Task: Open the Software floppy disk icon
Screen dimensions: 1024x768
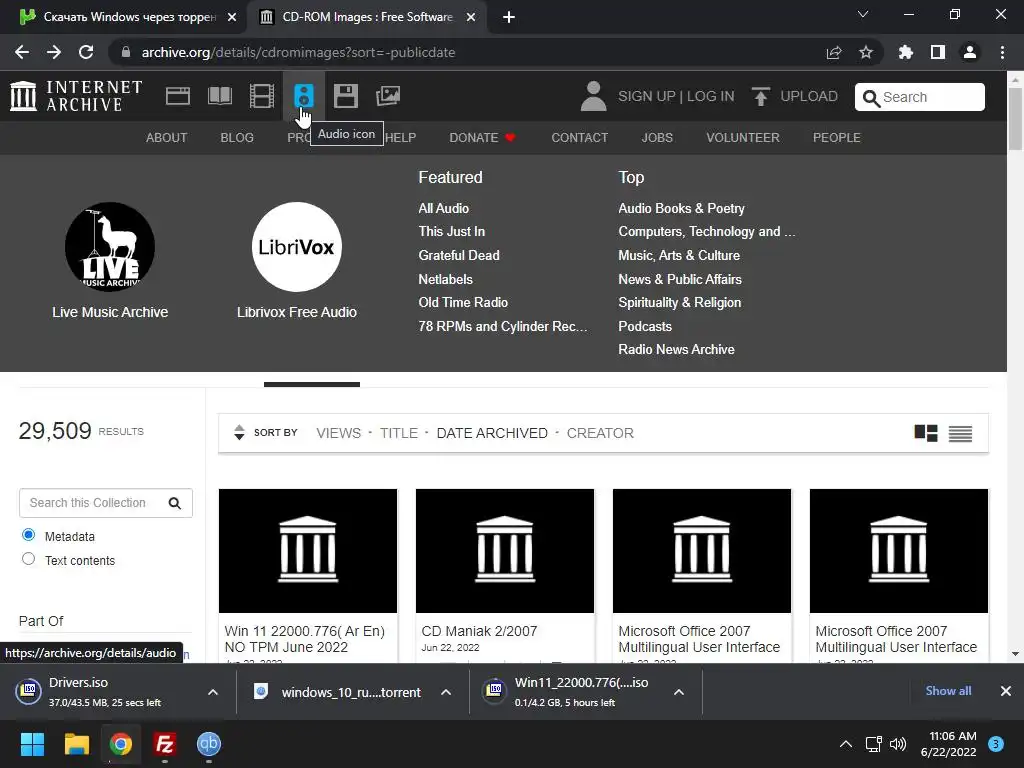Action: (x=345, y=96)
